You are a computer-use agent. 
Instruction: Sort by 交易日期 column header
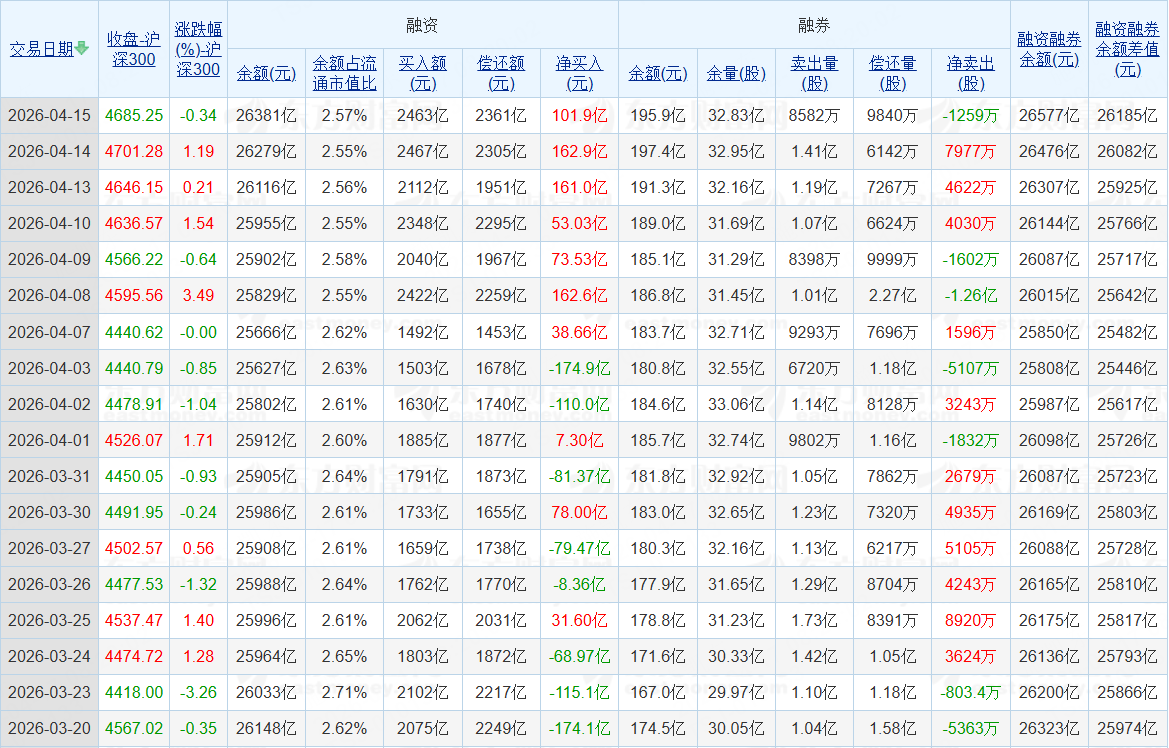42,49
